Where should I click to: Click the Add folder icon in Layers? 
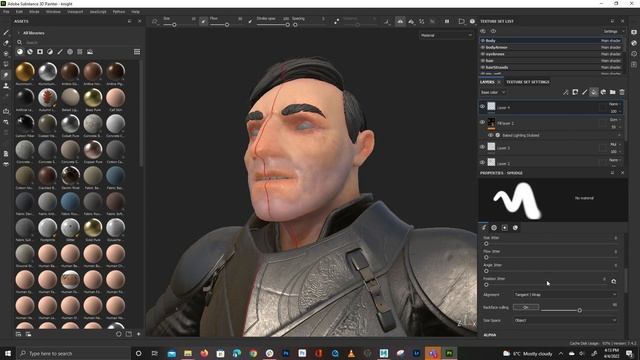coord(613,92)
